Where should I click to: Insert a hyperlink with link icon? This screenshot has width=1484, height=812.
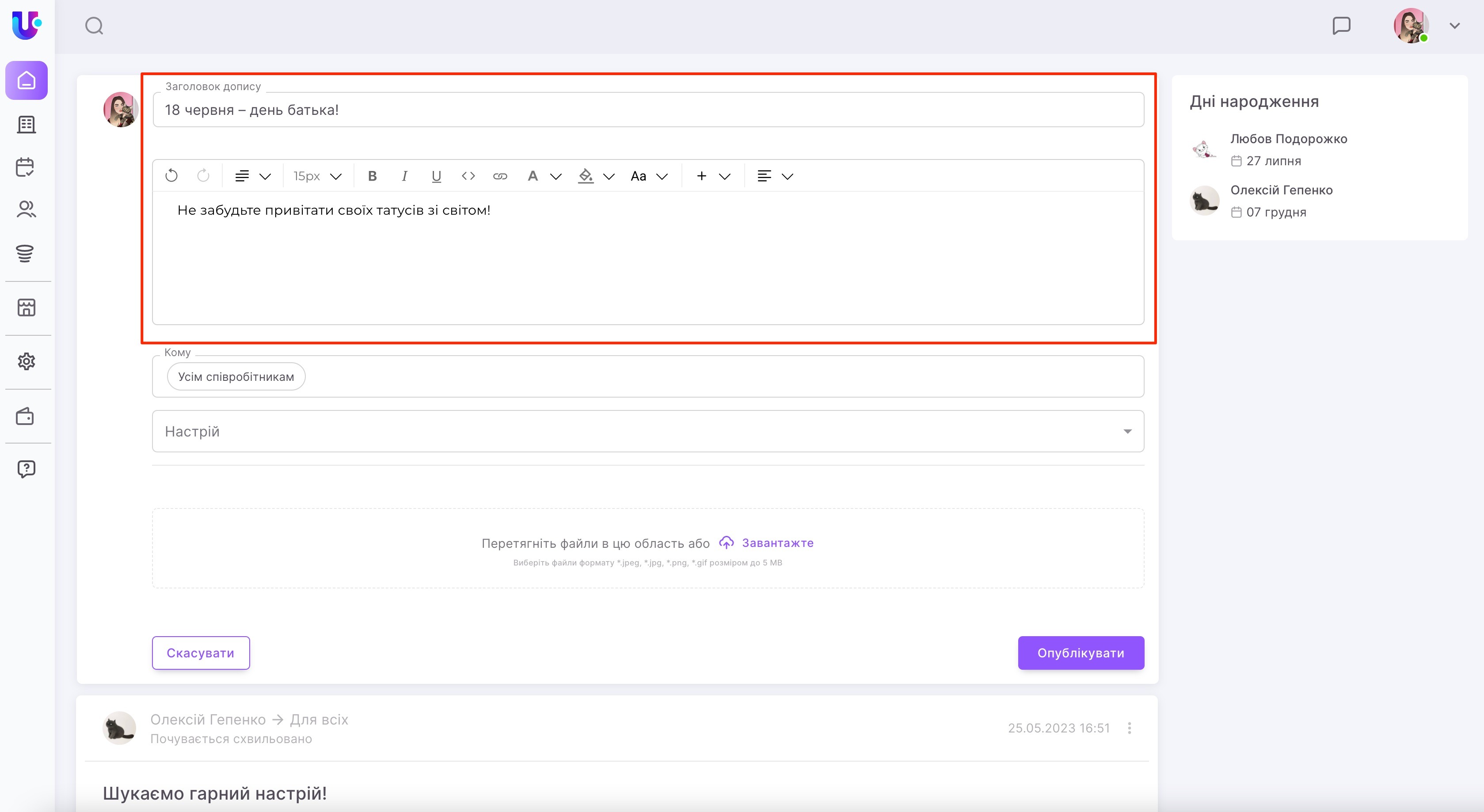click(x=500, y=176)
